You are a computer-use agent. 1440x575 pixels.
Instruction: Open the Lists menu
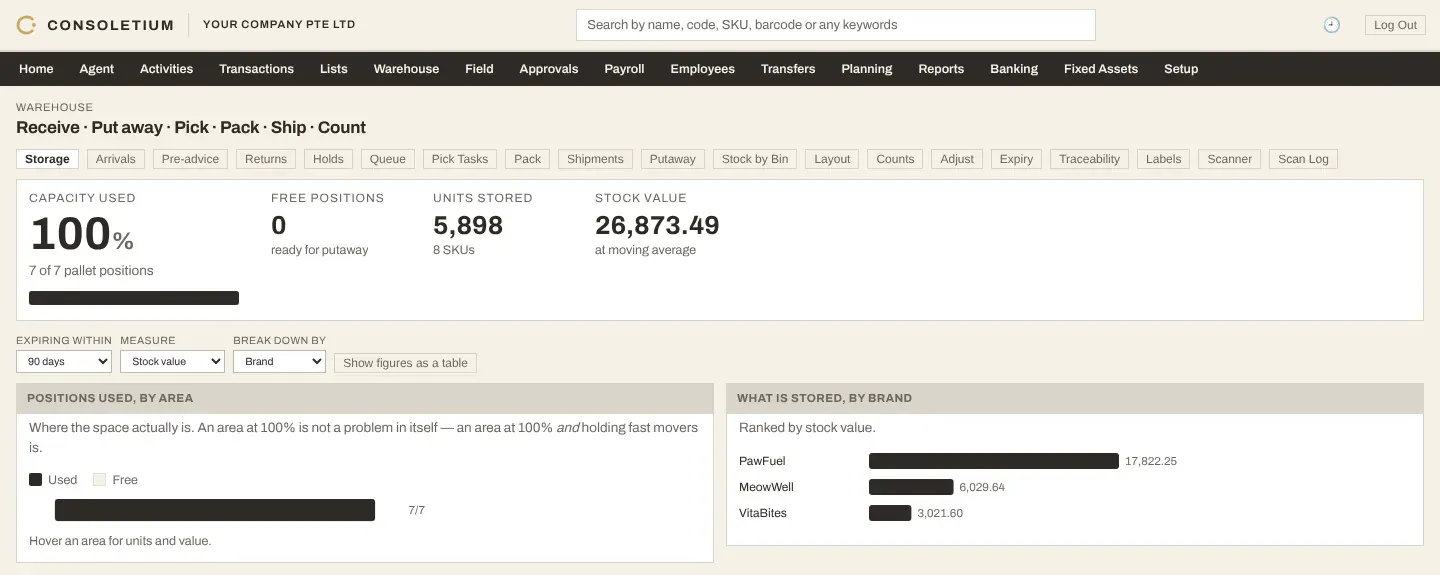(334, 69)
